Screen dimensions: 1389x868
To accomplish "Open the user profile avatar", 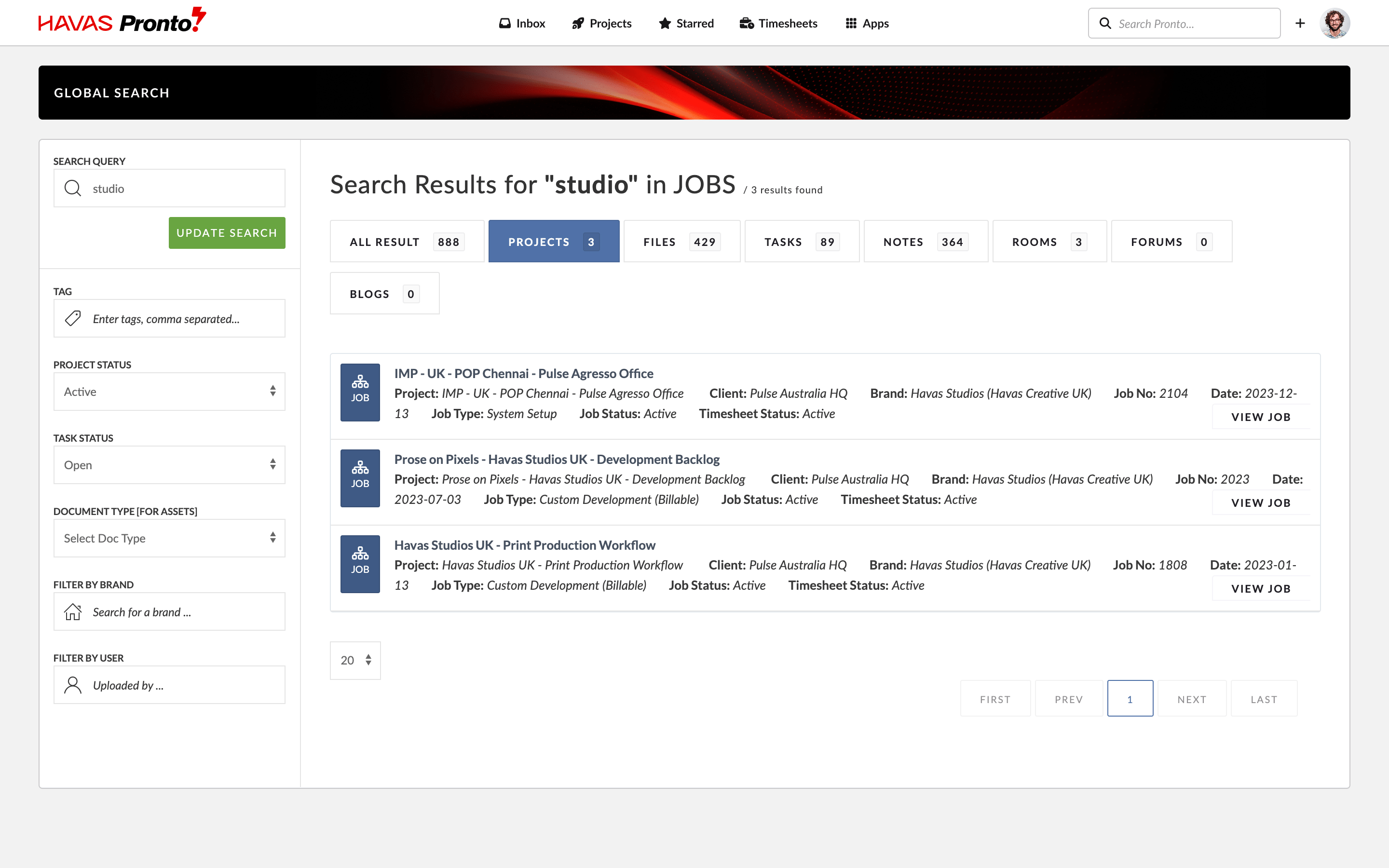I will [x=1335, y=24].
